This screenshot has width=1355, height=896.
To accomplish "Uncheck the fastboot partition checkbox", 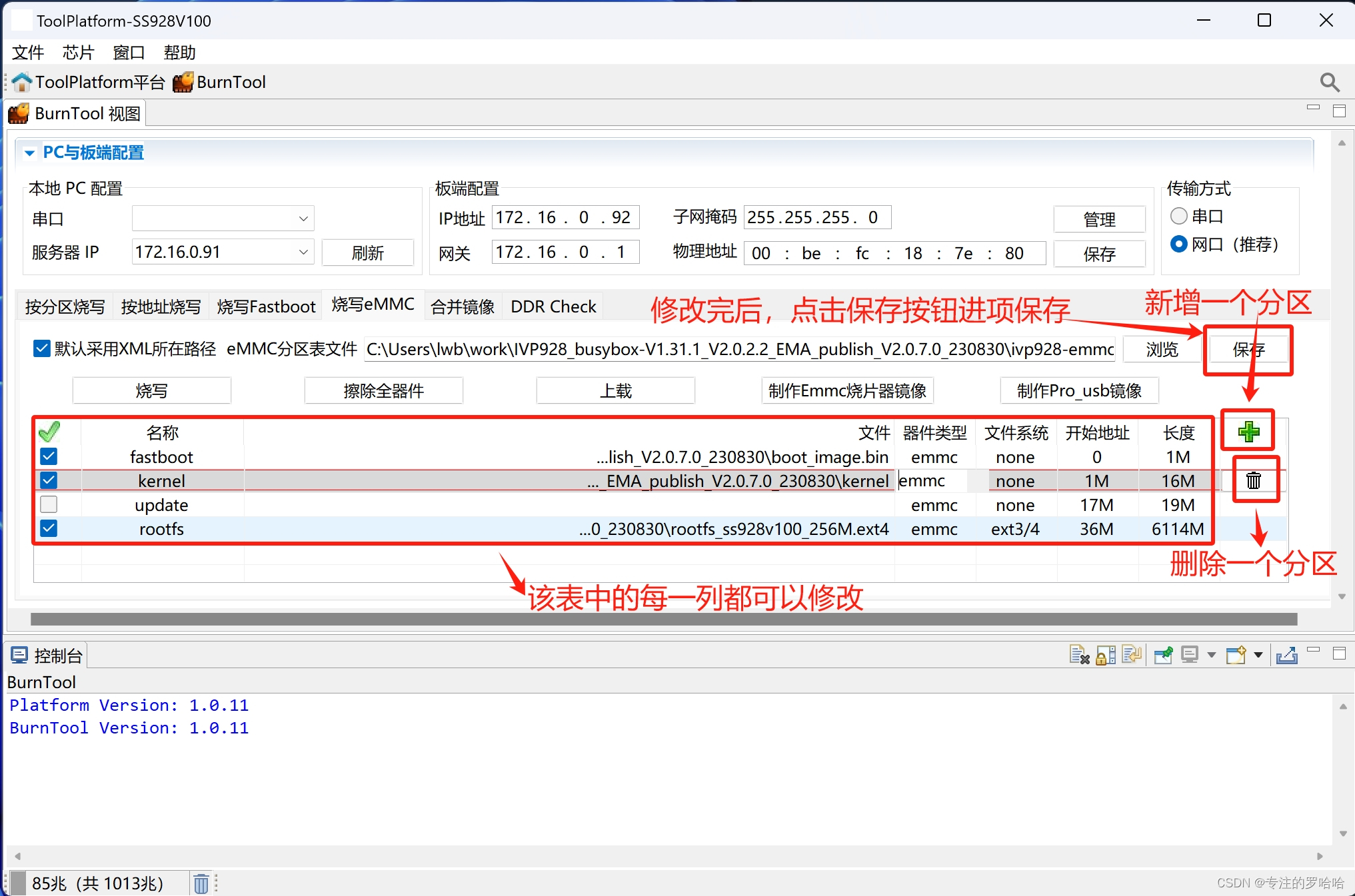I will 49,456.
